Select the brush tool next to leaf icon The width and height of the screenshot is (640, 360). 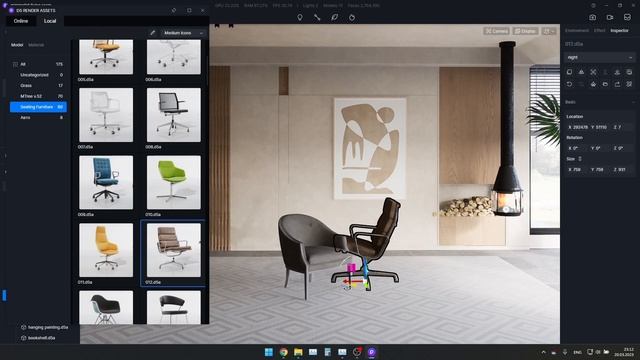coord(352,18)
